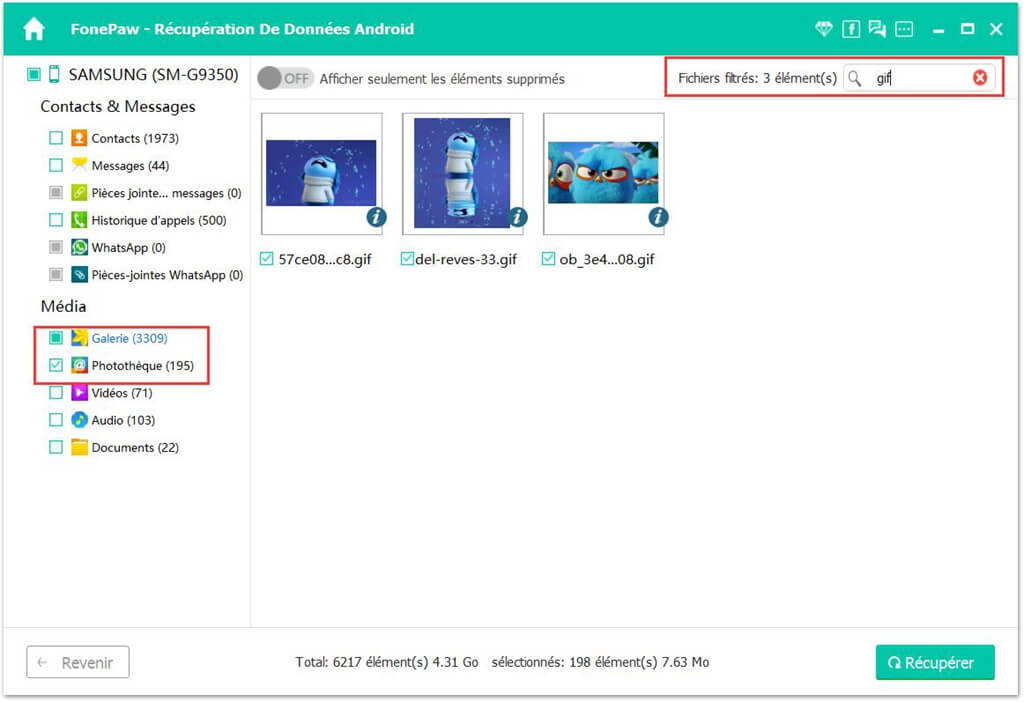Image resolution: width=1024 pixels, height=702 pixels.
Task: Maximize the FonePaw window
Action: pos(967,29)
